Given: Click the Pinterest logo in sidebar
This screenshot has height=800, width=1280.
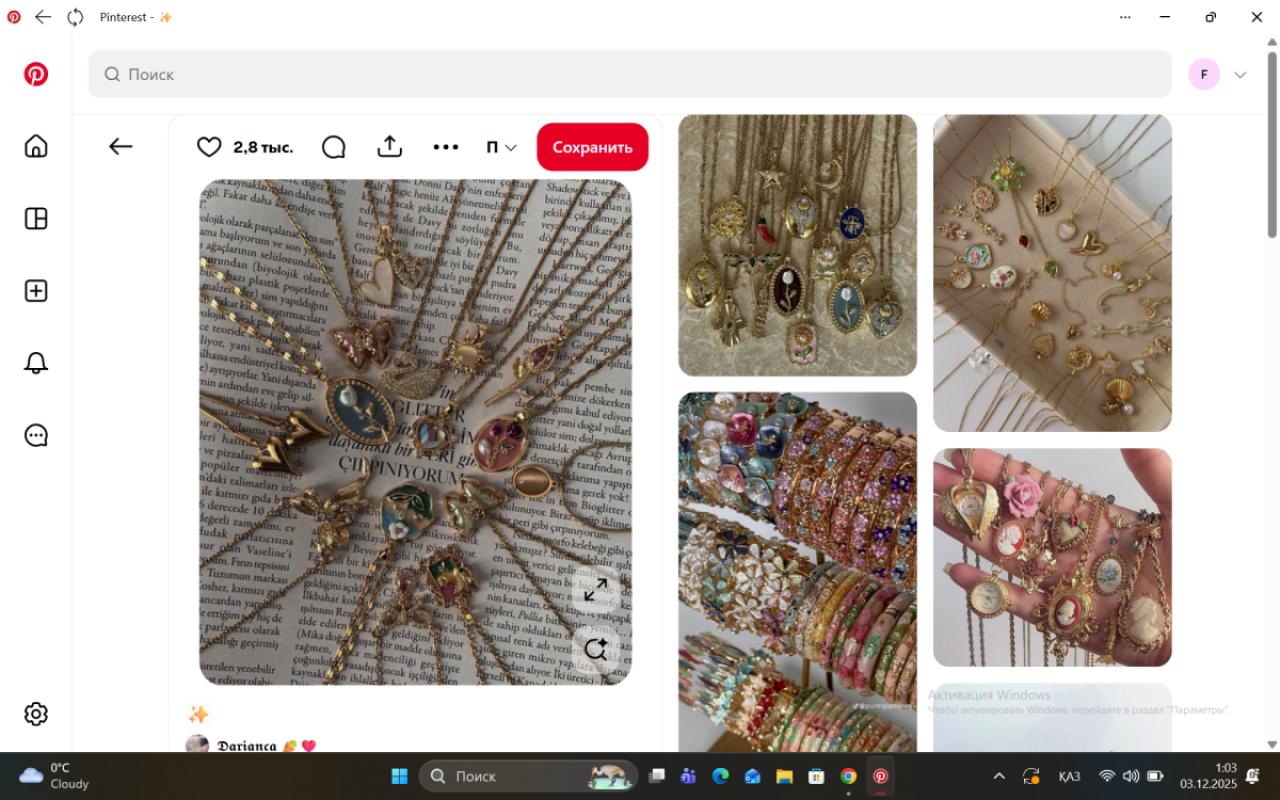Looking at the screenshot, I should tap(36, 75).
